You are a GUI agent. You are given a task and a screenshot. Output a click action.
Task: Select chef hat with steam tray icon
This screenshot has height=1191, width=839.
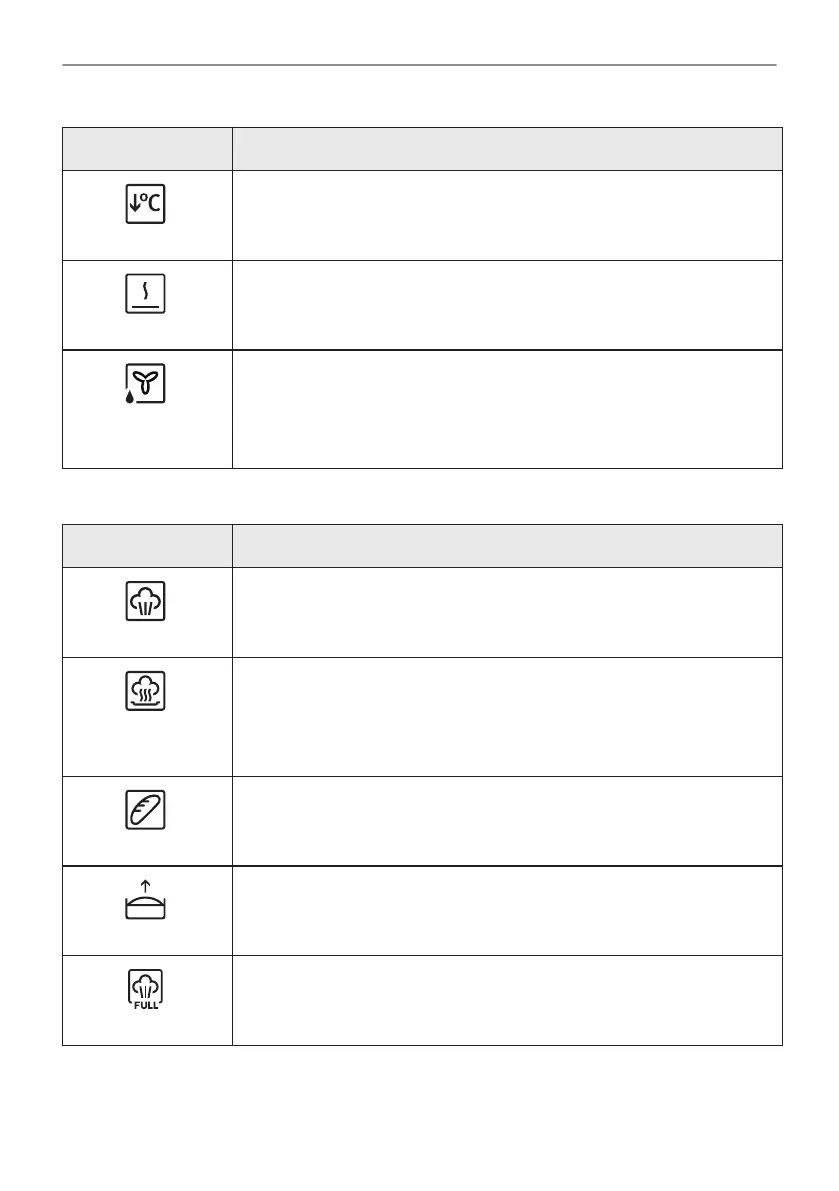click(145, 691)
